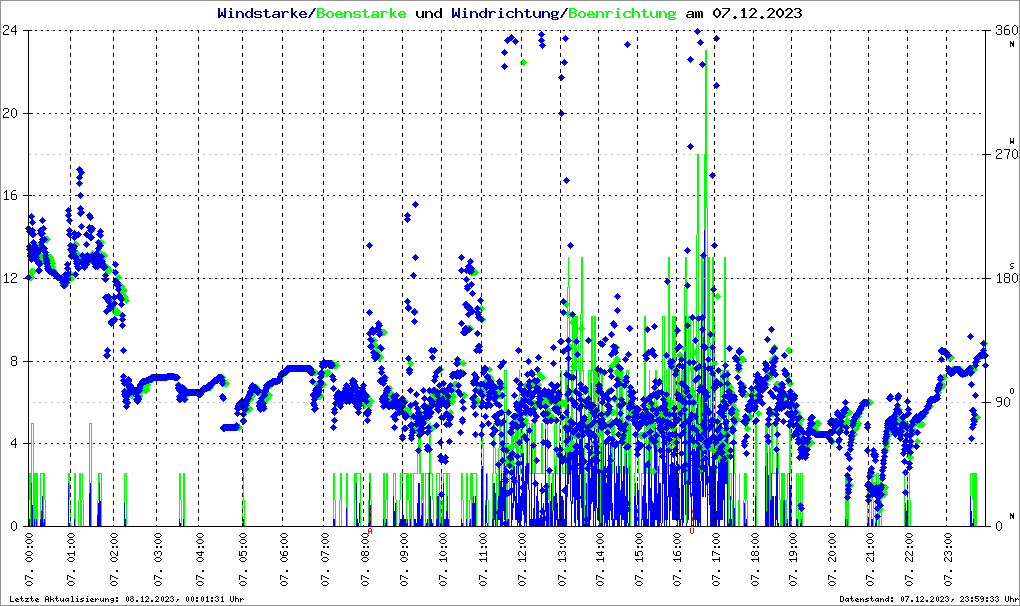Click the time label '07. 15:00'
The height and width of the screenshot is (606, 1020).
pos(638,559)
